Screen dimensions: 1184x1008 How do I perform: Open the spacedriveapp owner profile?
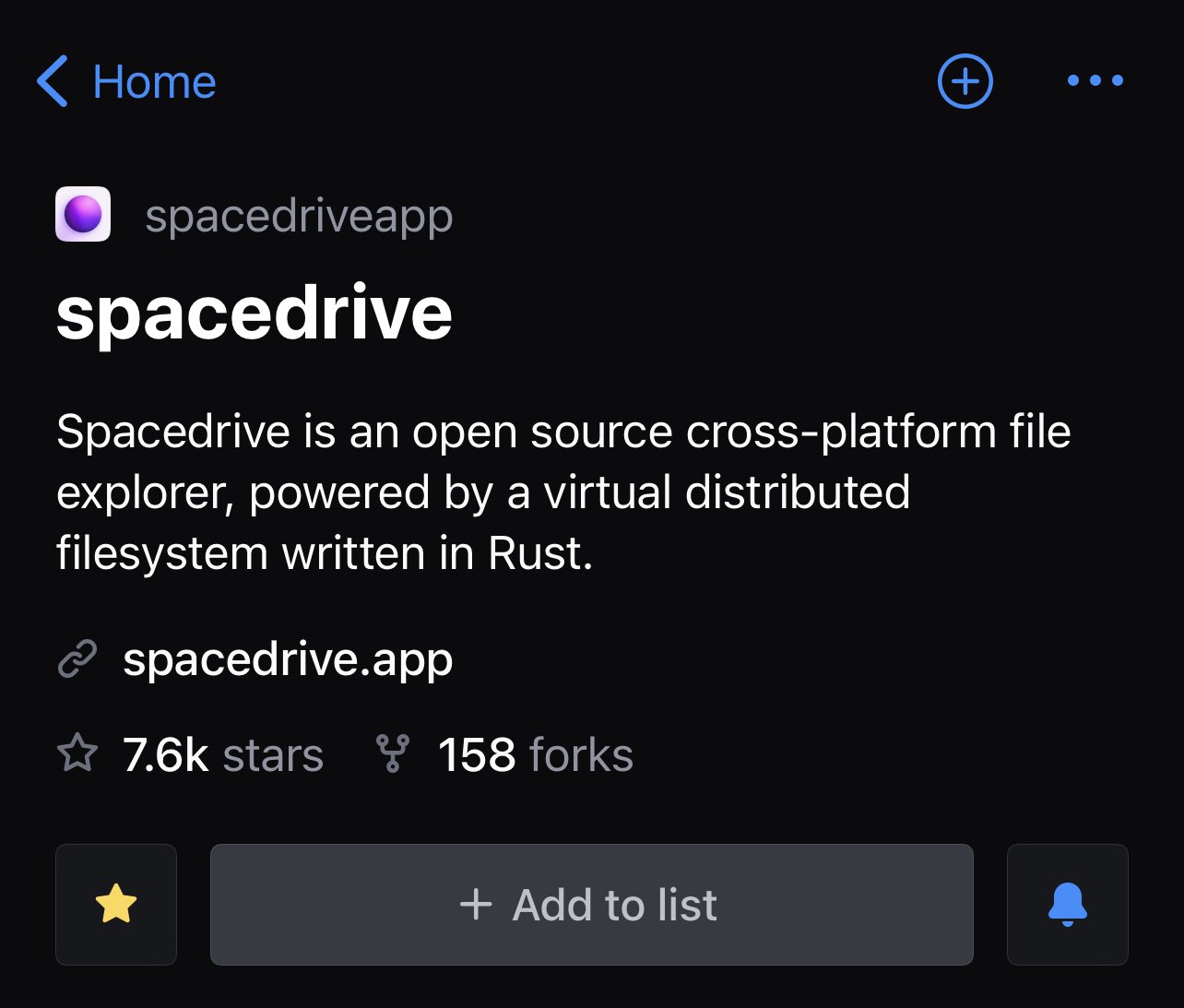point(299,214)
